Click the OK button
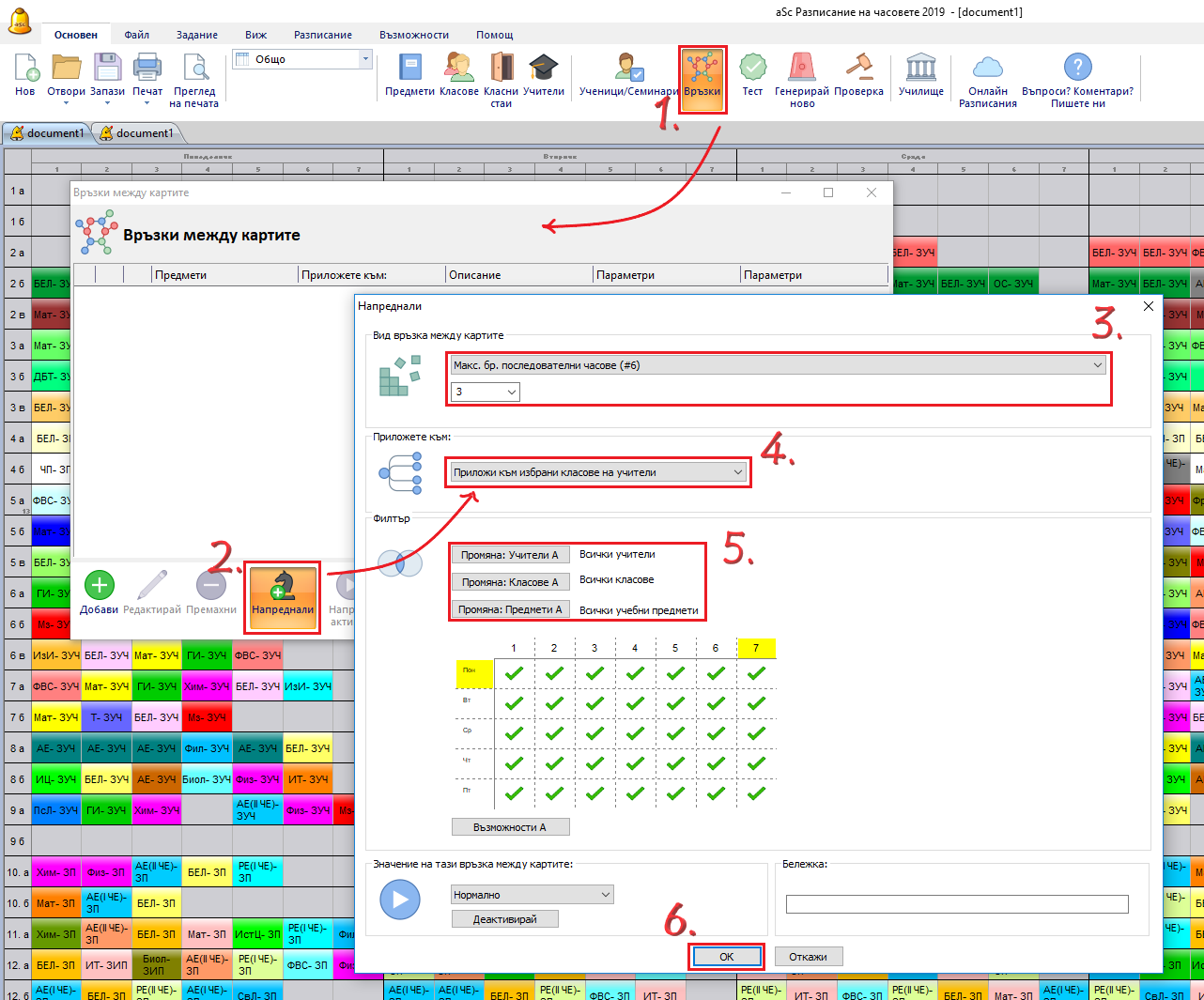This screenshot has height=1000, width=1204. coord(727,957)
